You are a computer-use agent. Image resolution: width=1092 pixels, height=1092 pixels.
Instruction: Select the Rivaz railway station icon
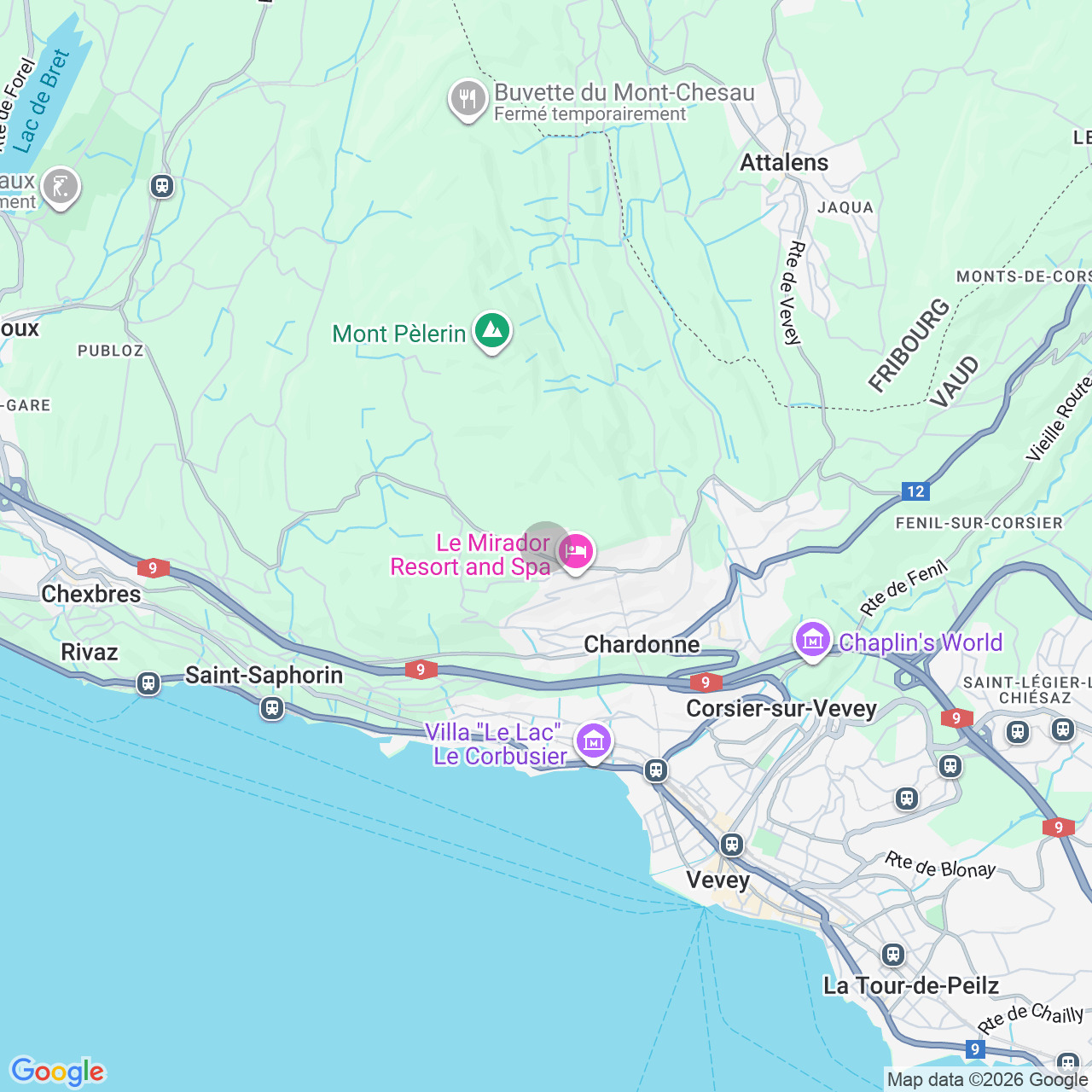(148, 683)
